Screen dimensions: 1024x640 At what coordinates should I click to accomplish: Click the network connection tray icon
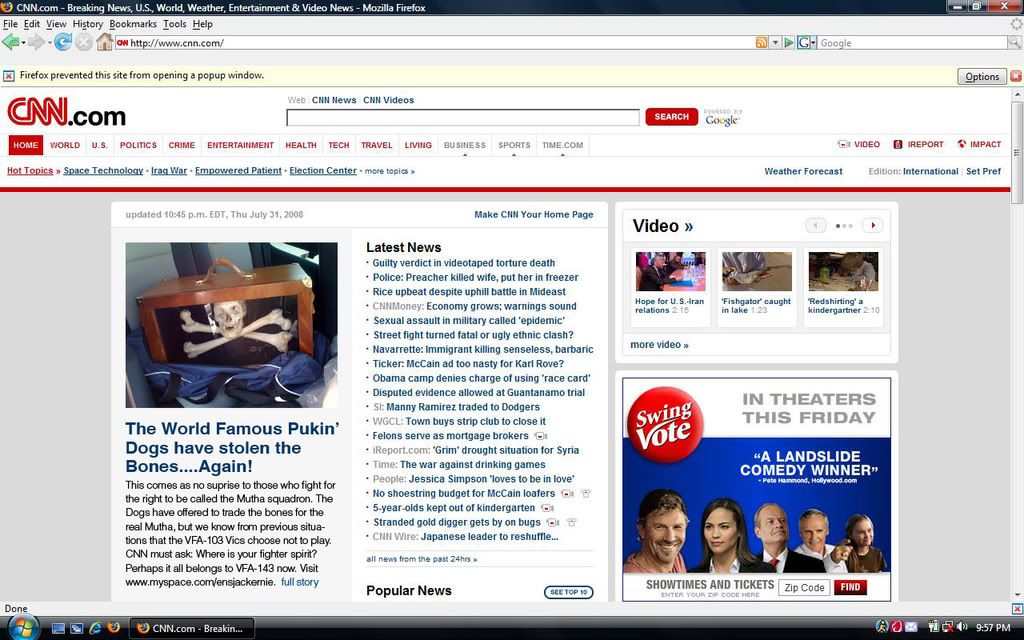(948, 627)
